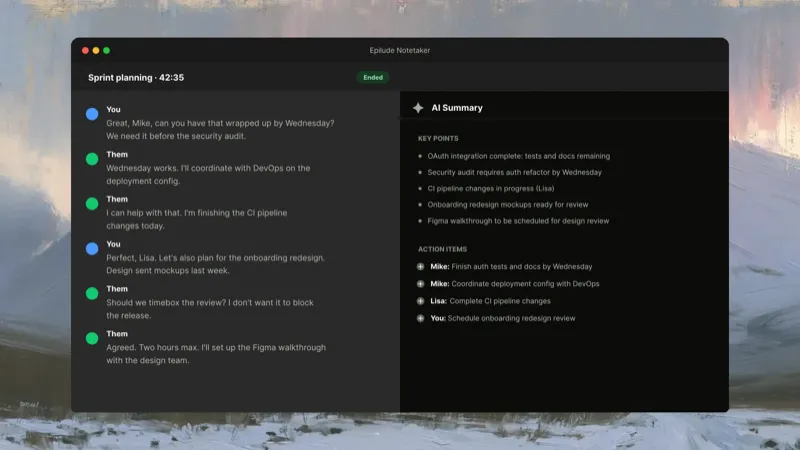800x450 pixels.
Task: Click 'Complete CI pipeline changes' text
Action: (x=499, y=301)
